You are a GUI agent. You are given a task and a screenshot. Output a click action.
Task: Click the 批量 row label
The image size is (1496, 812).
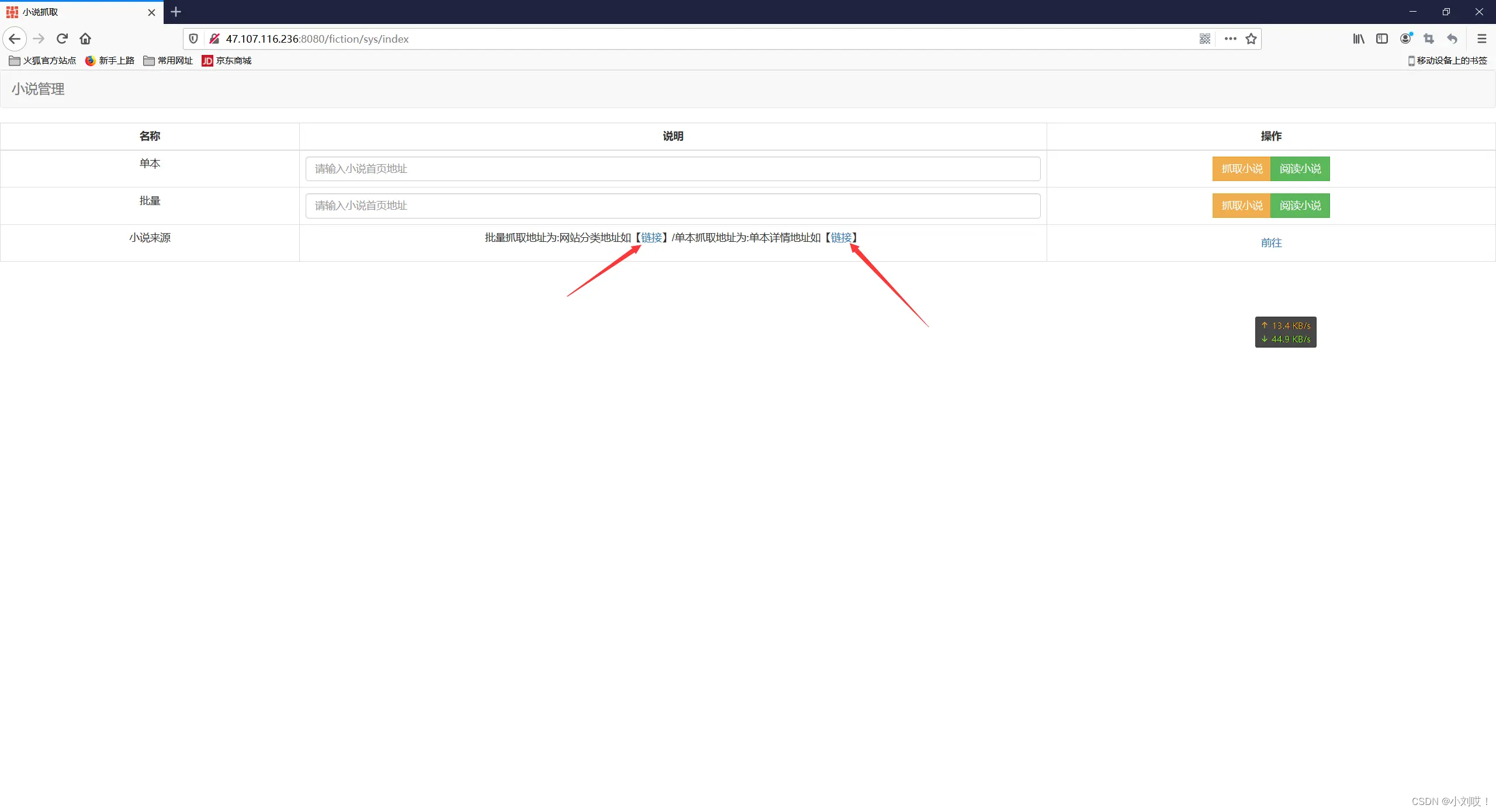[150, 201]
